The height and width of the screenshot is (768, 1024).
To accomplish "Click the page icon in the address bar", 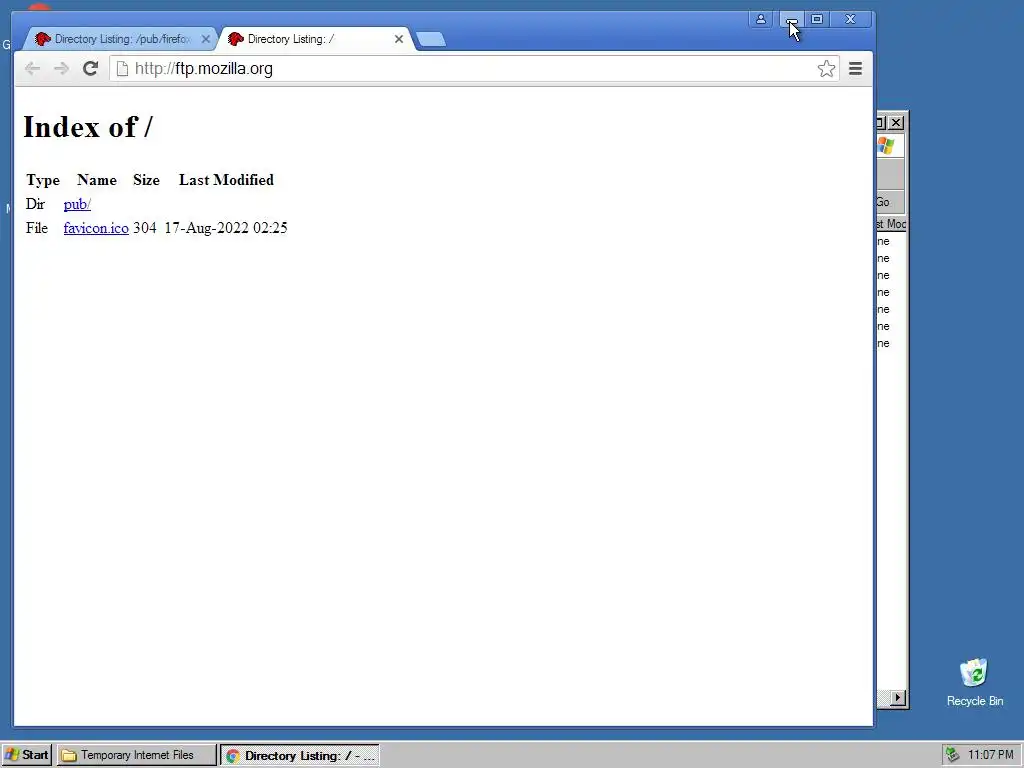I will (x=122, y=69).
